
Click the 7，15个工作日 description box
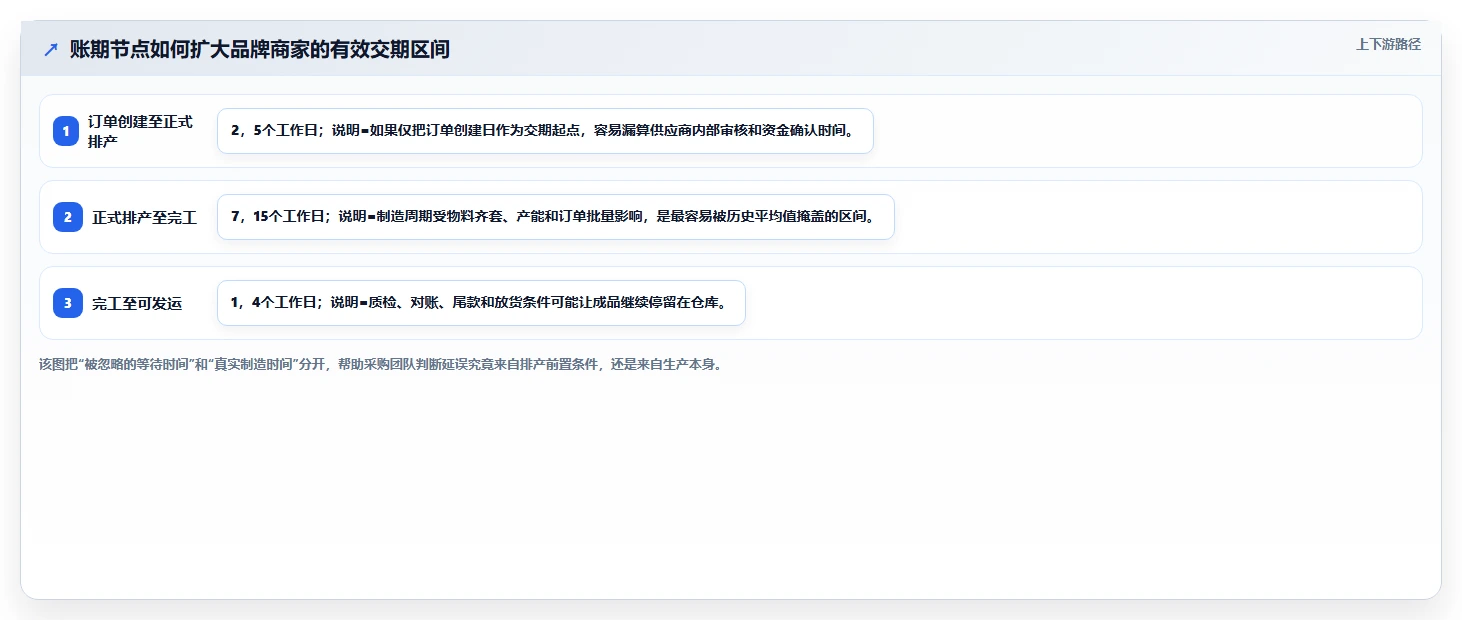tap(555, 217)
